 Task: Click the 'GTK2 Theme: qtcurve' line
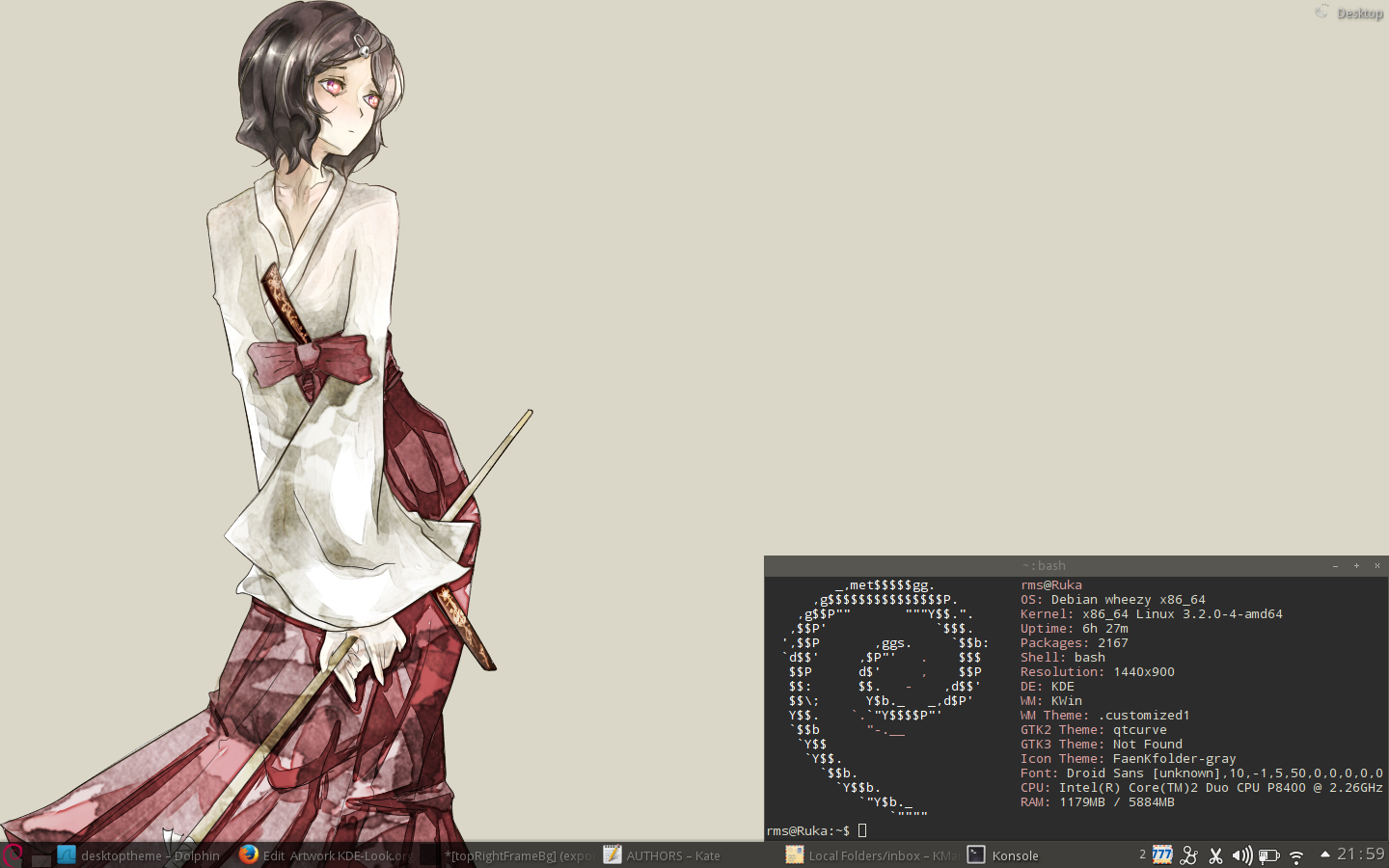1094,730
